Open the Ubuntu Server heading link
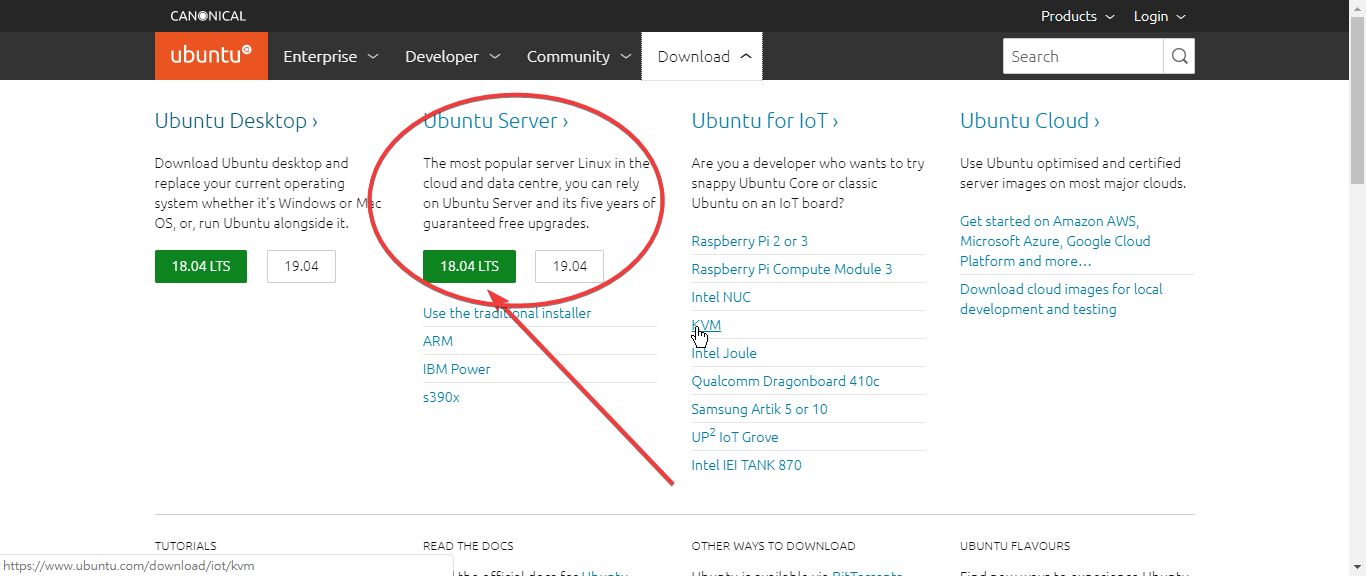Viewport: 1366px width, 576px height. pos(495,121)
